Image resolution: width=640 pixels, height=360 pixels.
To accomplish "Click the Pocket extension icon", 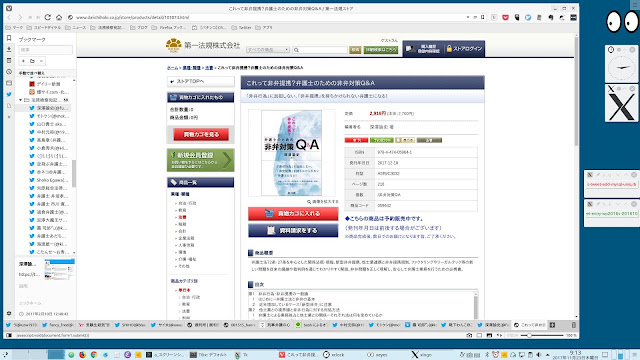I will pos(505,18).
